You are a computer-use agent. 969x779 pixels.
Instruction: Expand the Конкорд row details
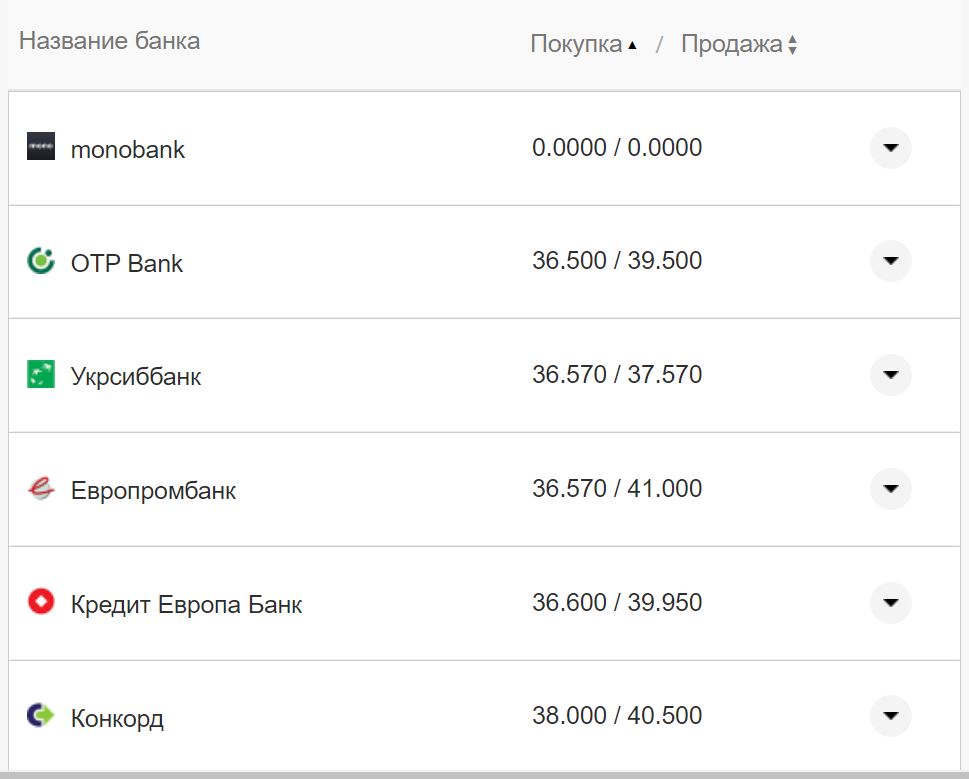889,716
